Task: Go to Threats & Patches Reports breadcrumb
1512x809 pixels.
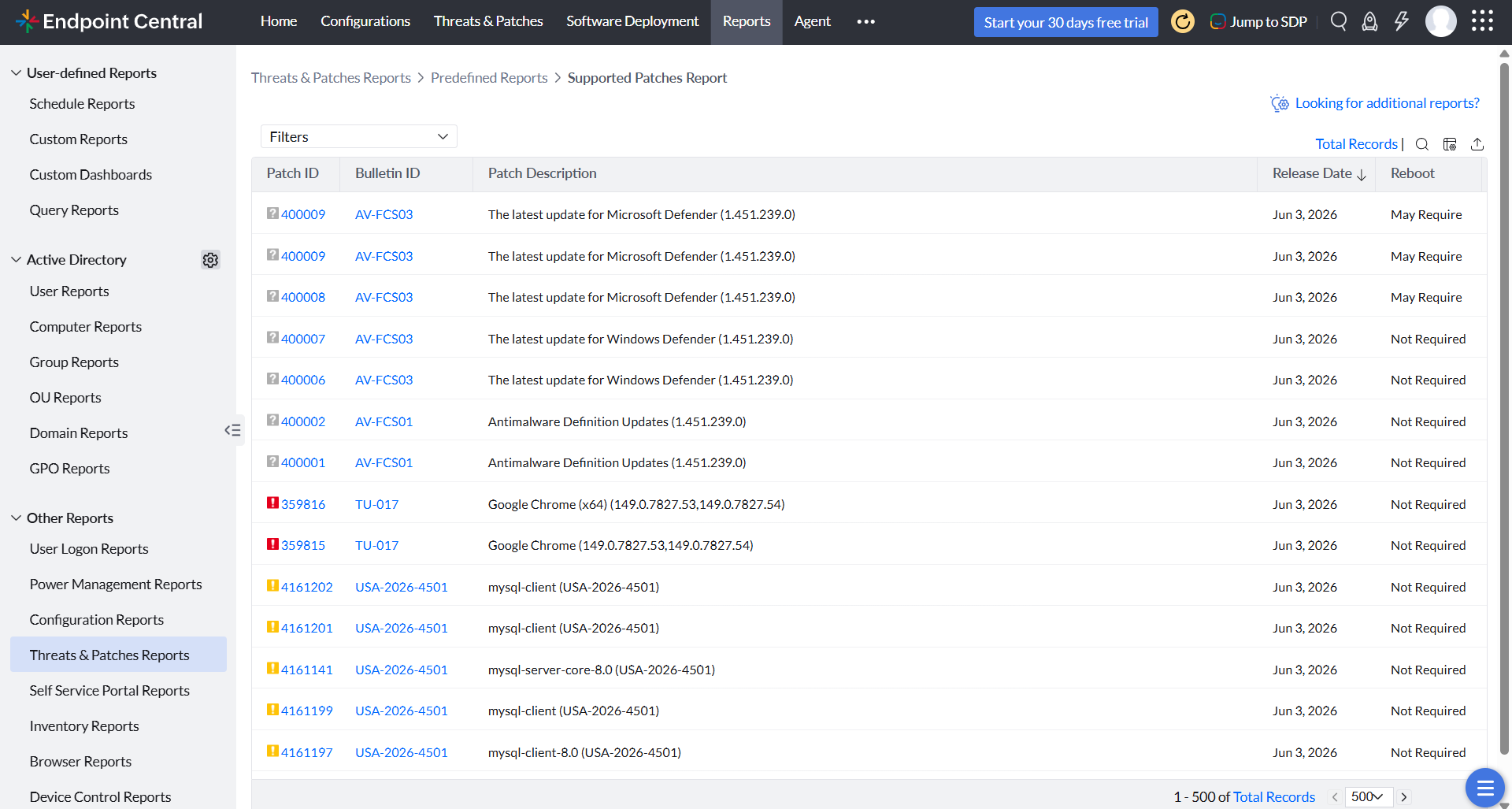Action: 331,78
